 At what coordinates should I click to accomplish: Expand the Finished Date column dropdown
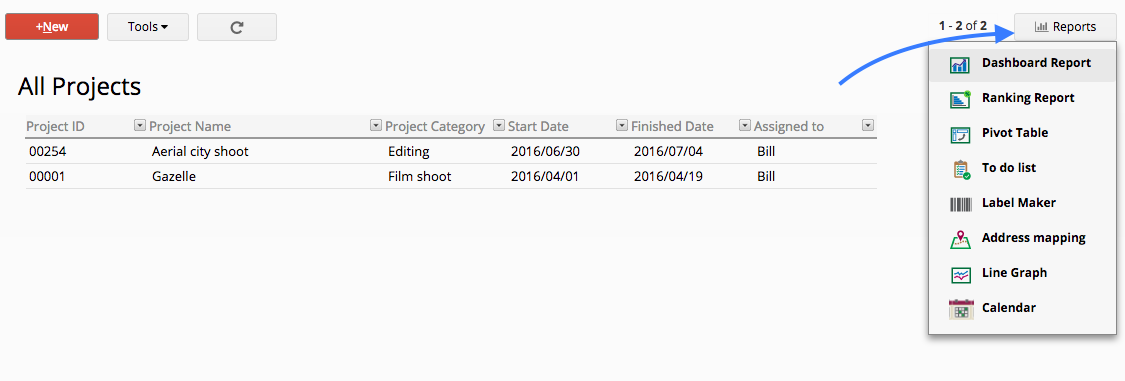pyautogui.click(x=745, y=126)
